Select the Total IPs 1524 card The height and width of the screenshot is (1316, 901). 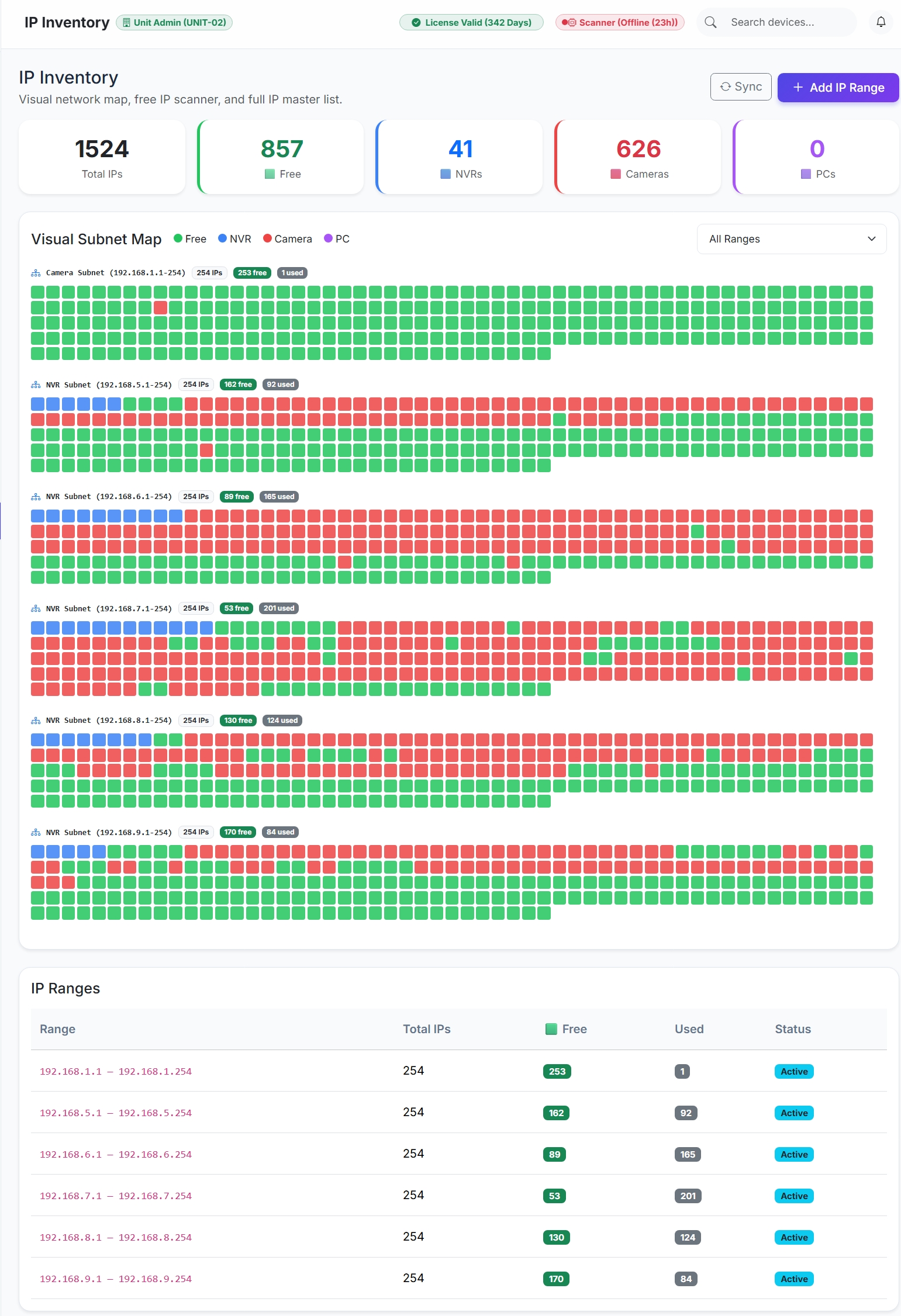point(102,157)
